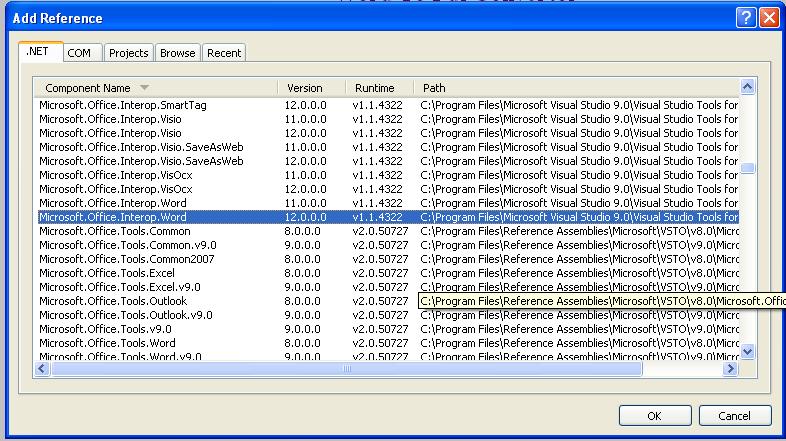The image size is (786, 441).
Task: Select Microsoft.Office.Tools.Common.v9.0 row
Action: click(x=387, y=245)
